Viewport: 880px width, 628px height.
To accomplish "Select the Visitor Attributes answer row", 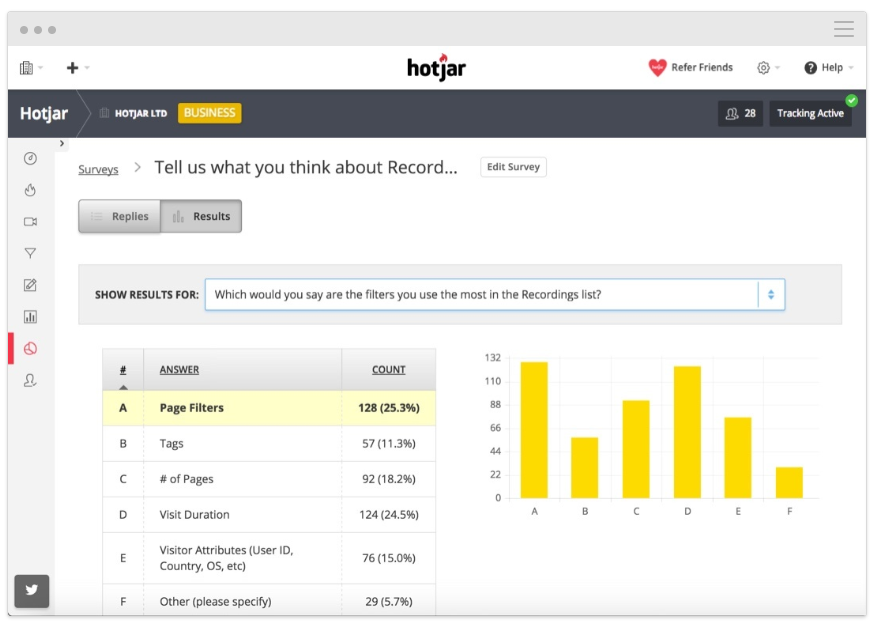I will (269, 558).
